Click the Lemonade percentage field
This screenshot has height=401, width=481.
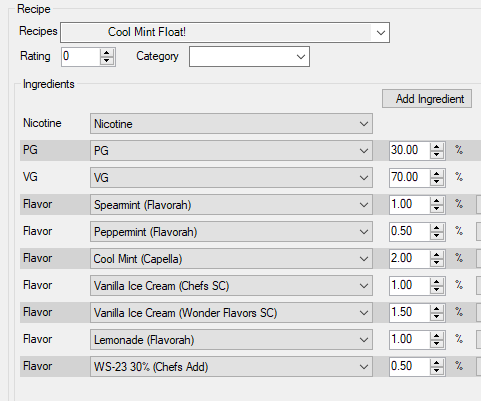(409, 339)
